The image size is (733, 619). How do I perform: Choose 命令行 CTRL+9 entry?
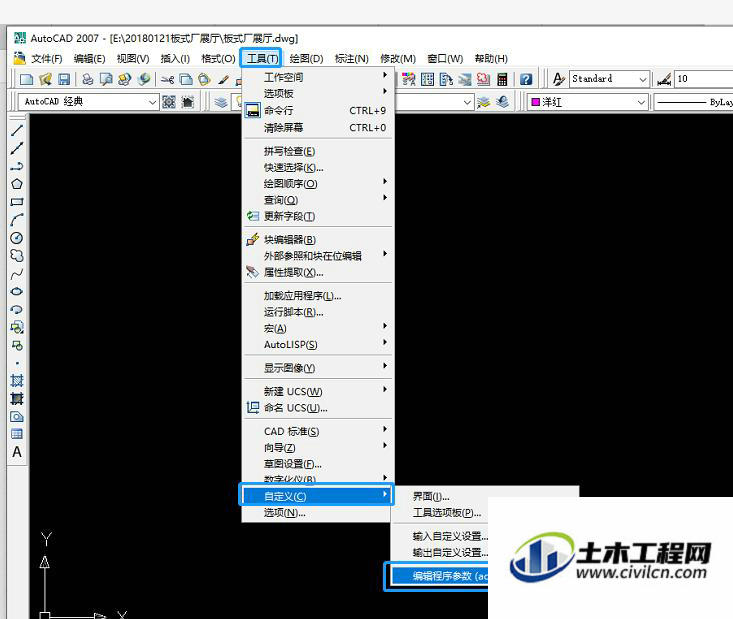(x=318, y=110)
